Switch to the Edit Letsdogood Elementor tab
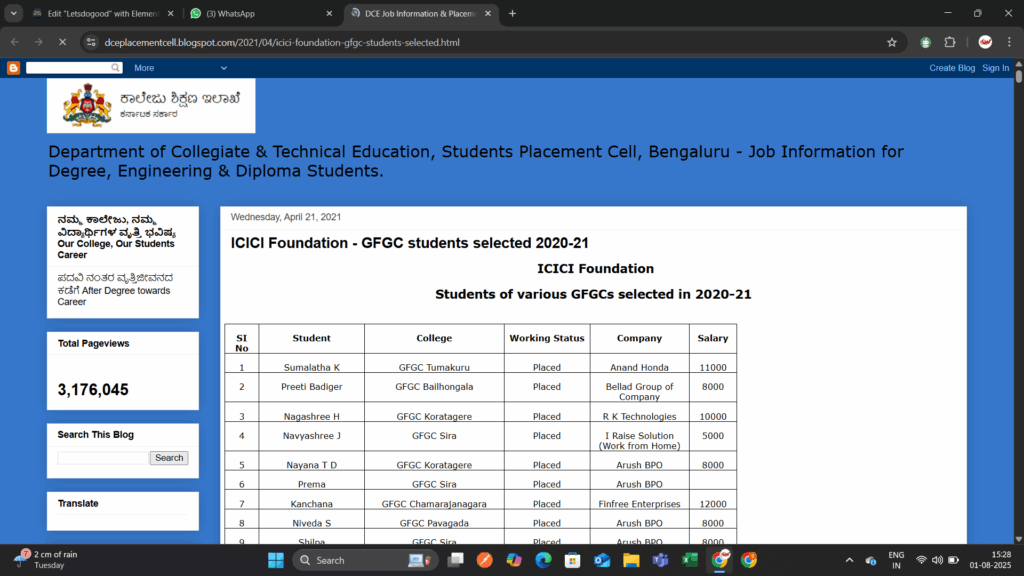Image resolution: width=1024 pixels, height=576 pixels. [x=100, y=14]
